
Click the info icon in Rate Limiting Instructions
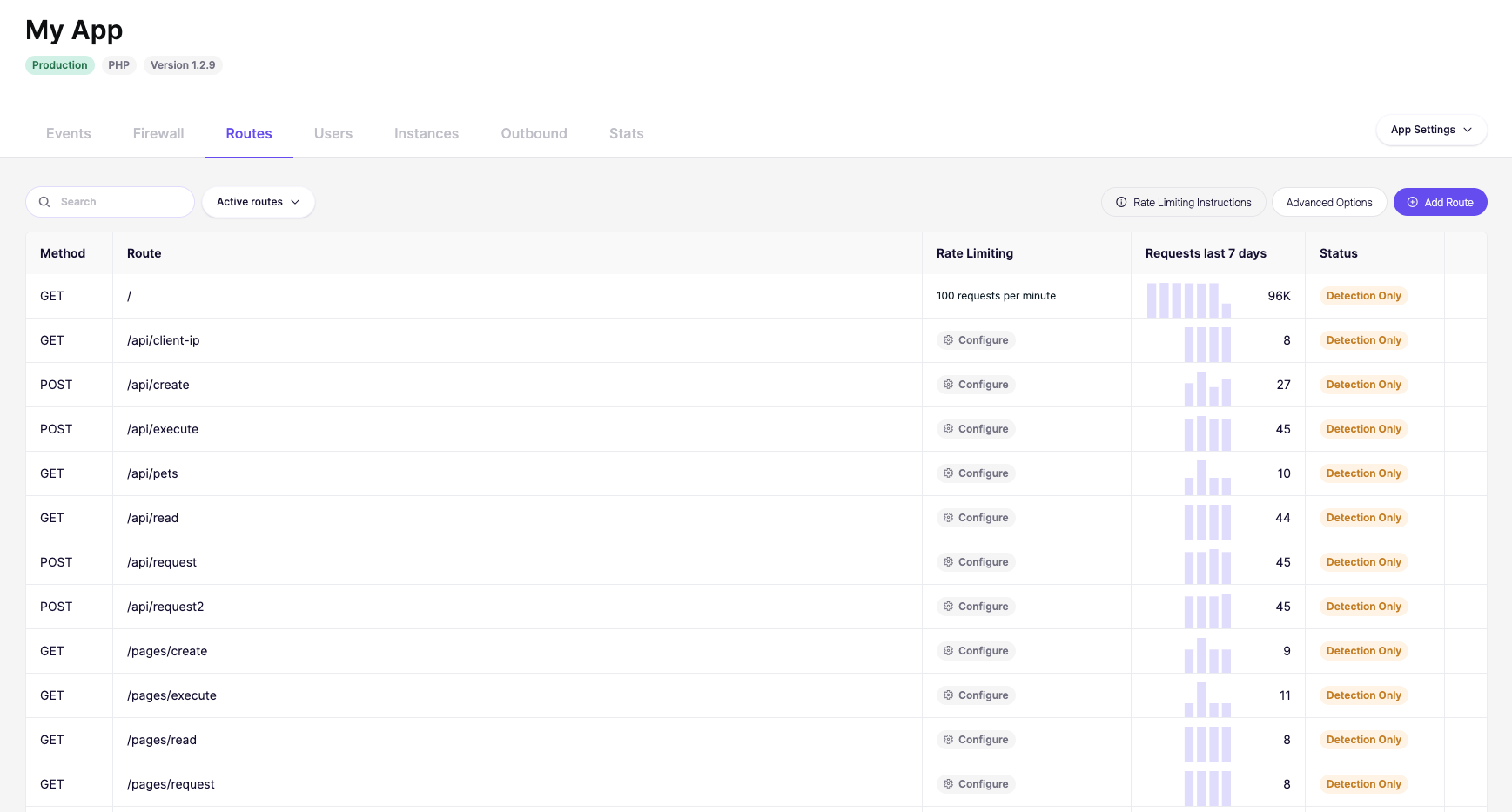[1121, 202]
